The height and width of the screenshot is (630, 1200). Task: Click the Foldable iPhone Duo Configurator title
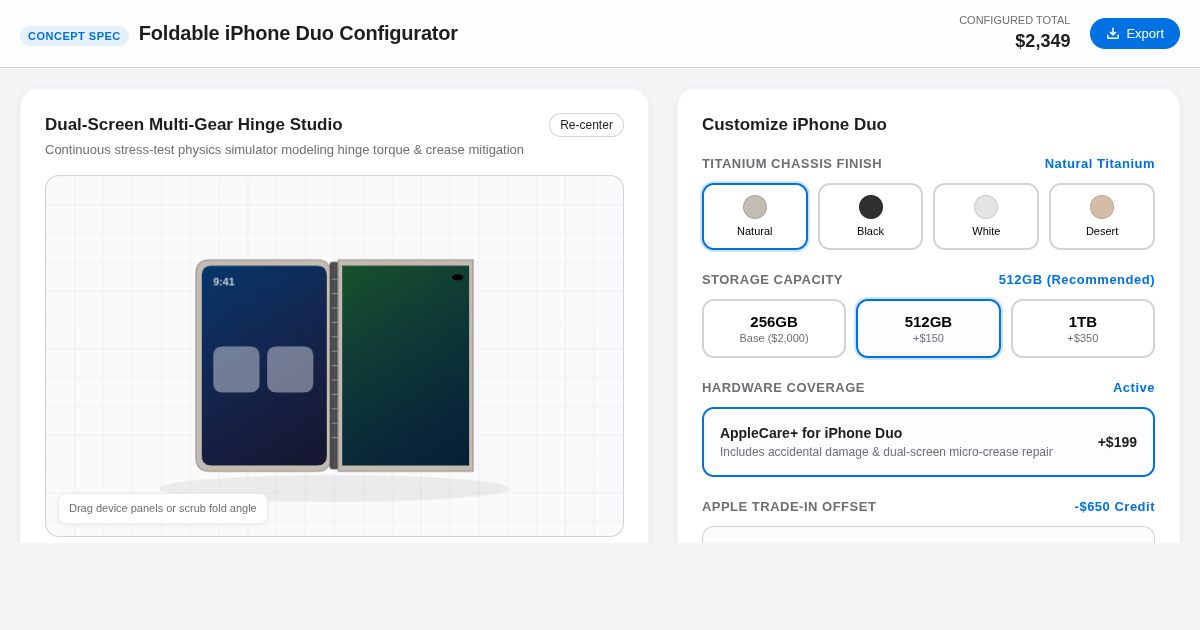(x=298, y=33)
